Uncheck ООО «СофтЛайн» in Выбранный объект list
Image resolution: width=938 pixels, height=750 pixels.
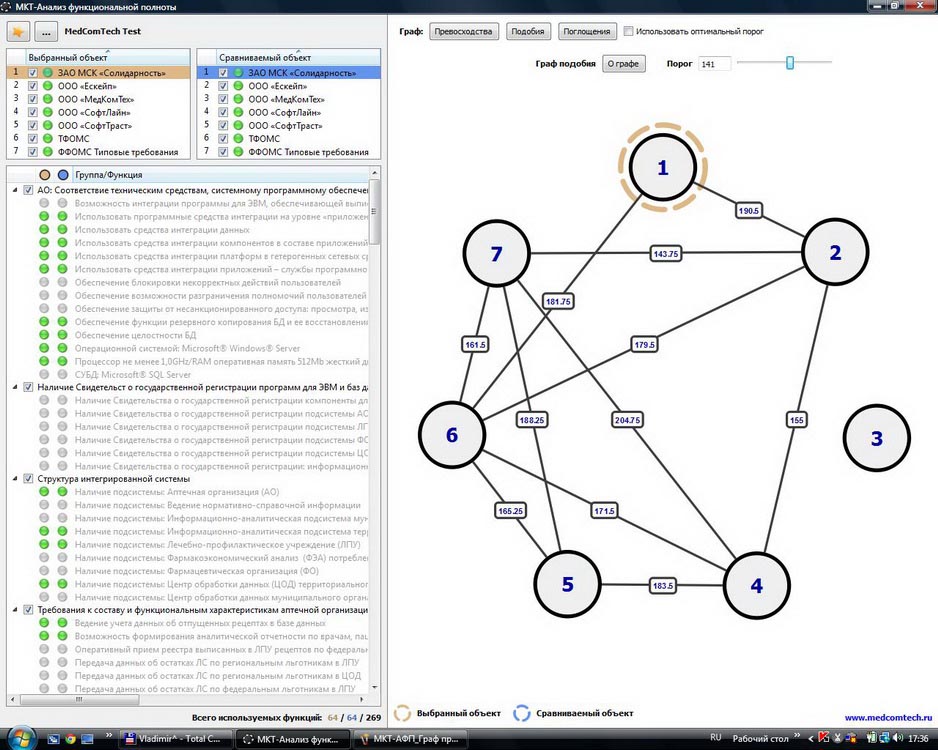(x=33, y=112)
